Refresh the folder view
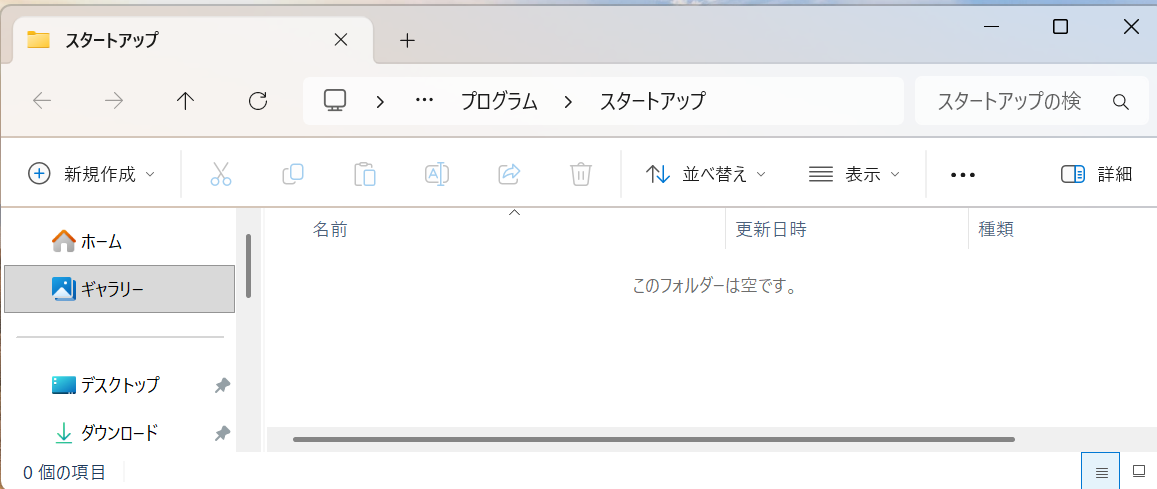Screen dimensions: 1157x489 (258, 101)
